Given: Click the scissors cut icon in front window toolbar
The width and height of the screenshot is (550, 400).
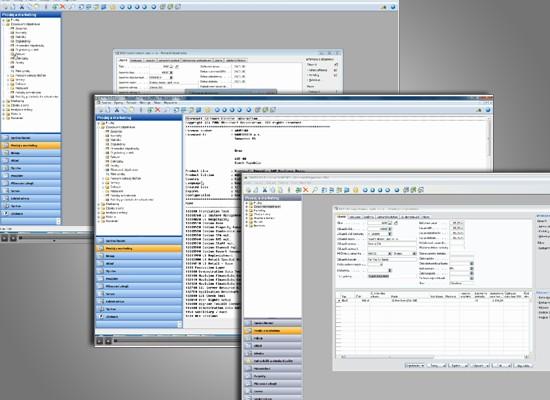Looking at the screenshot, I should (x=265, y=190).
